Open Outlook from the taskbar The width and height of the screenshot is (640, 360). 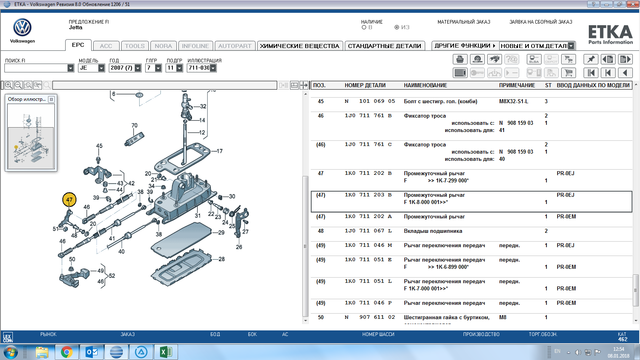tap(91, 352)
